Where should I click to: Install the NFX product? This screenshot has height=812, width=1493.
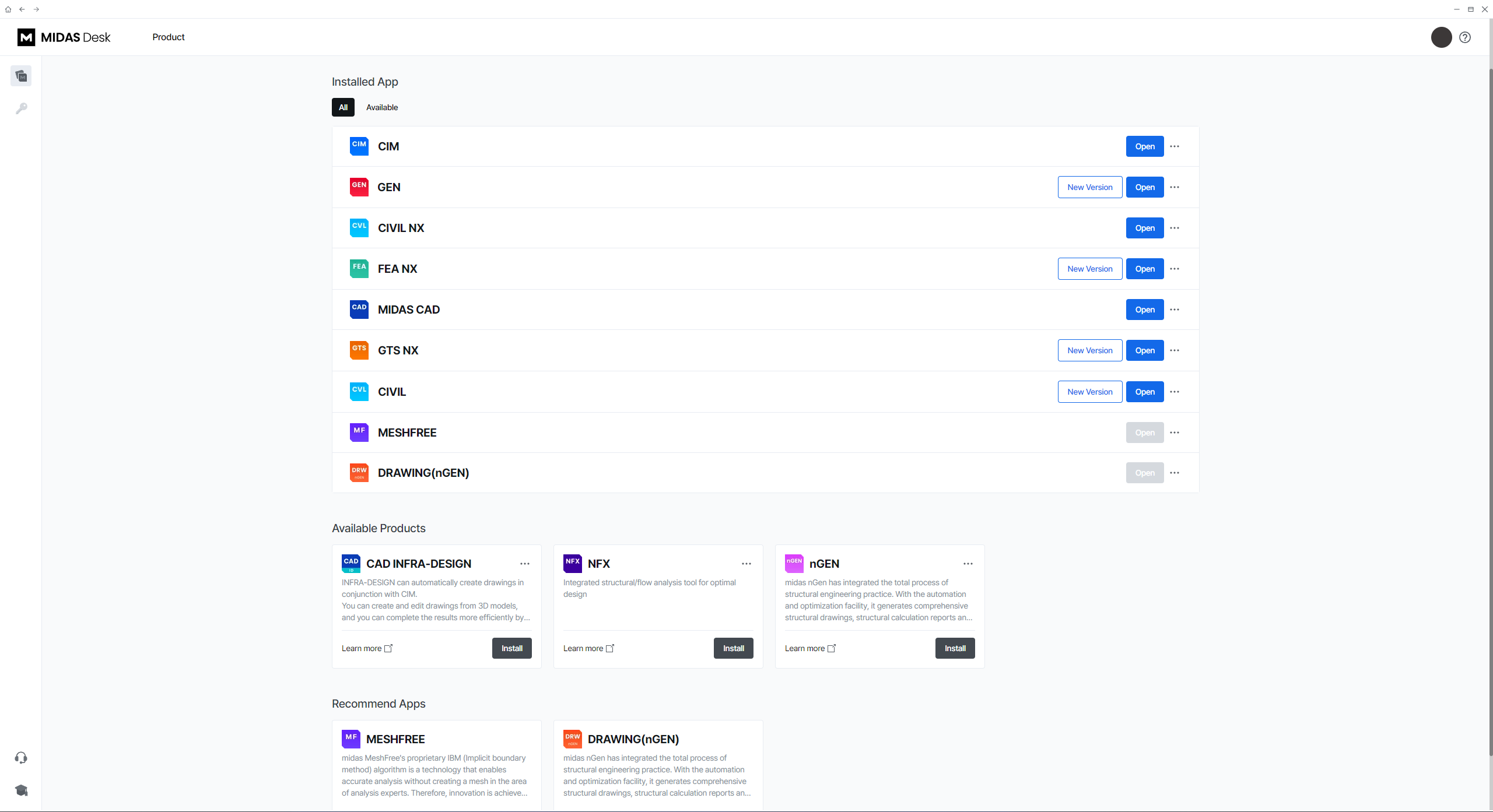pos(733,648)
